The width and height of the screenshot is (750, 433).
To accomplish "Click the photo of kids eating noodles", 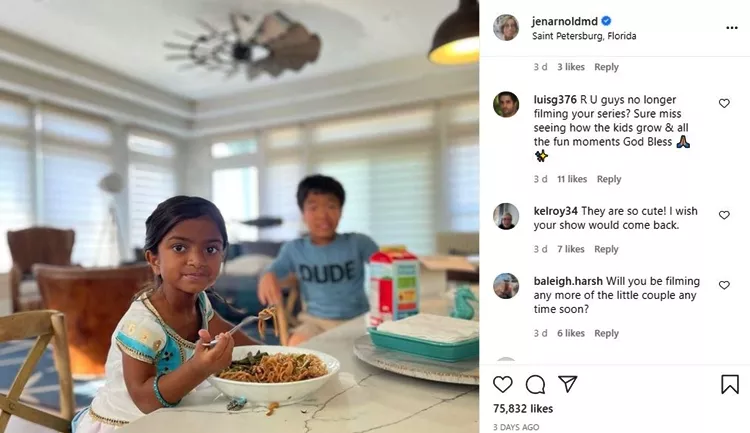I will click(239, 216).
